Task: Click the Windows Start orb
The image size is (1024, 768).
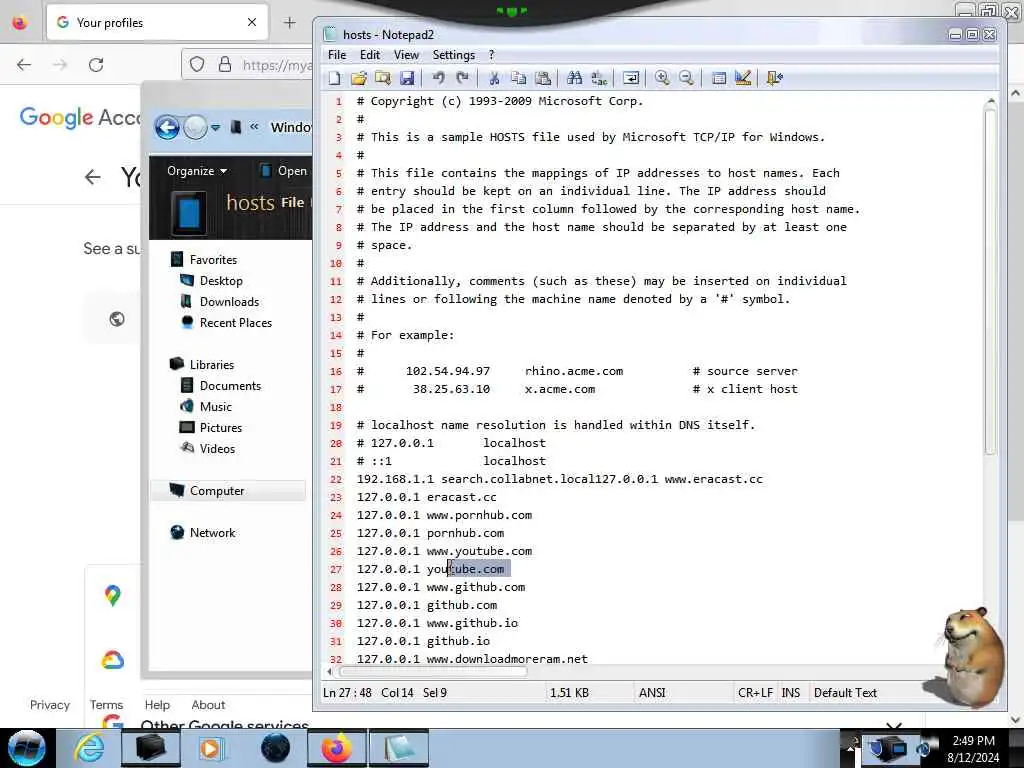Action: pyautogui.click(x=27, y=748)
